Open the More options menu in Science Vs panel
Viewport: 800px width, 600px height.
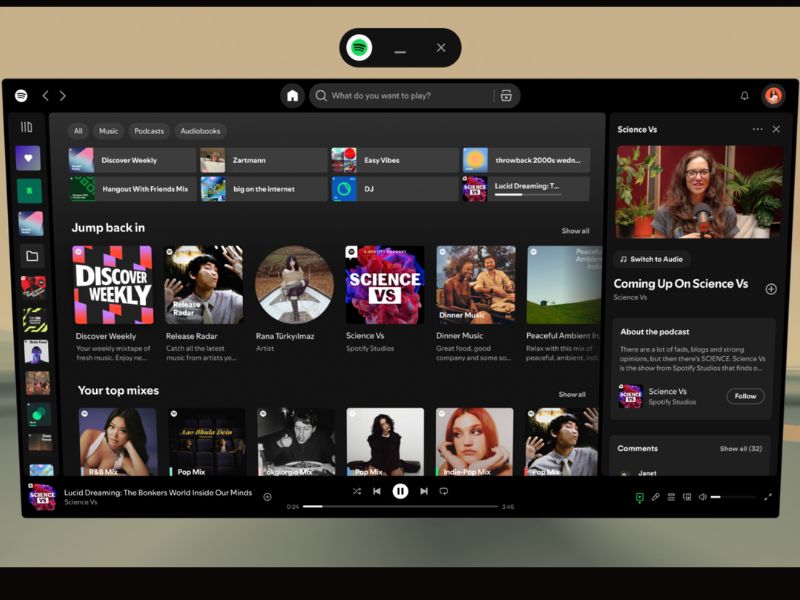click(758, 130)
